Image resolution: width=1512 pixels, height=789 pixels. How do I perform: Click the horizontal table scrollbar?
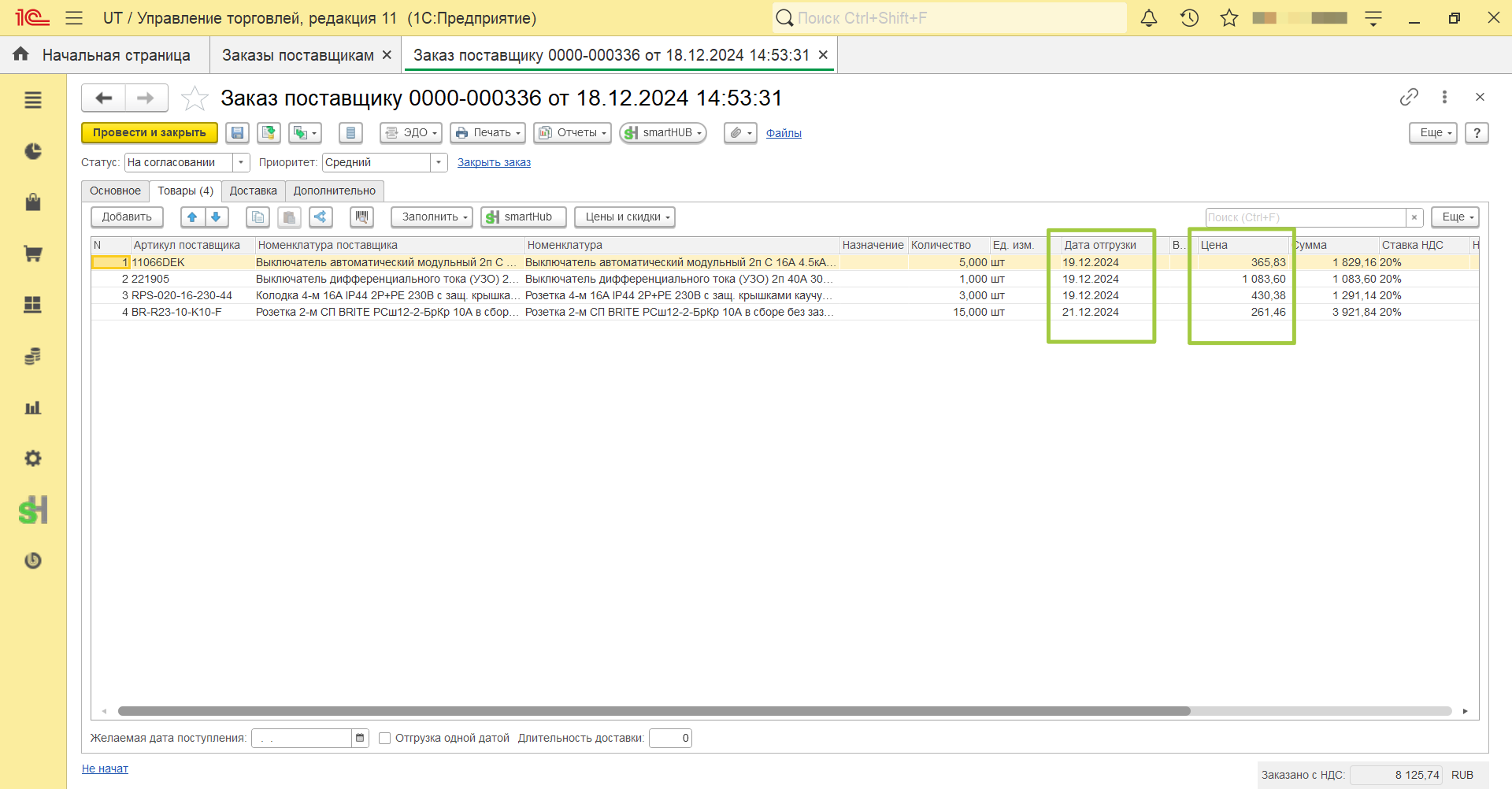pos(654,711)
